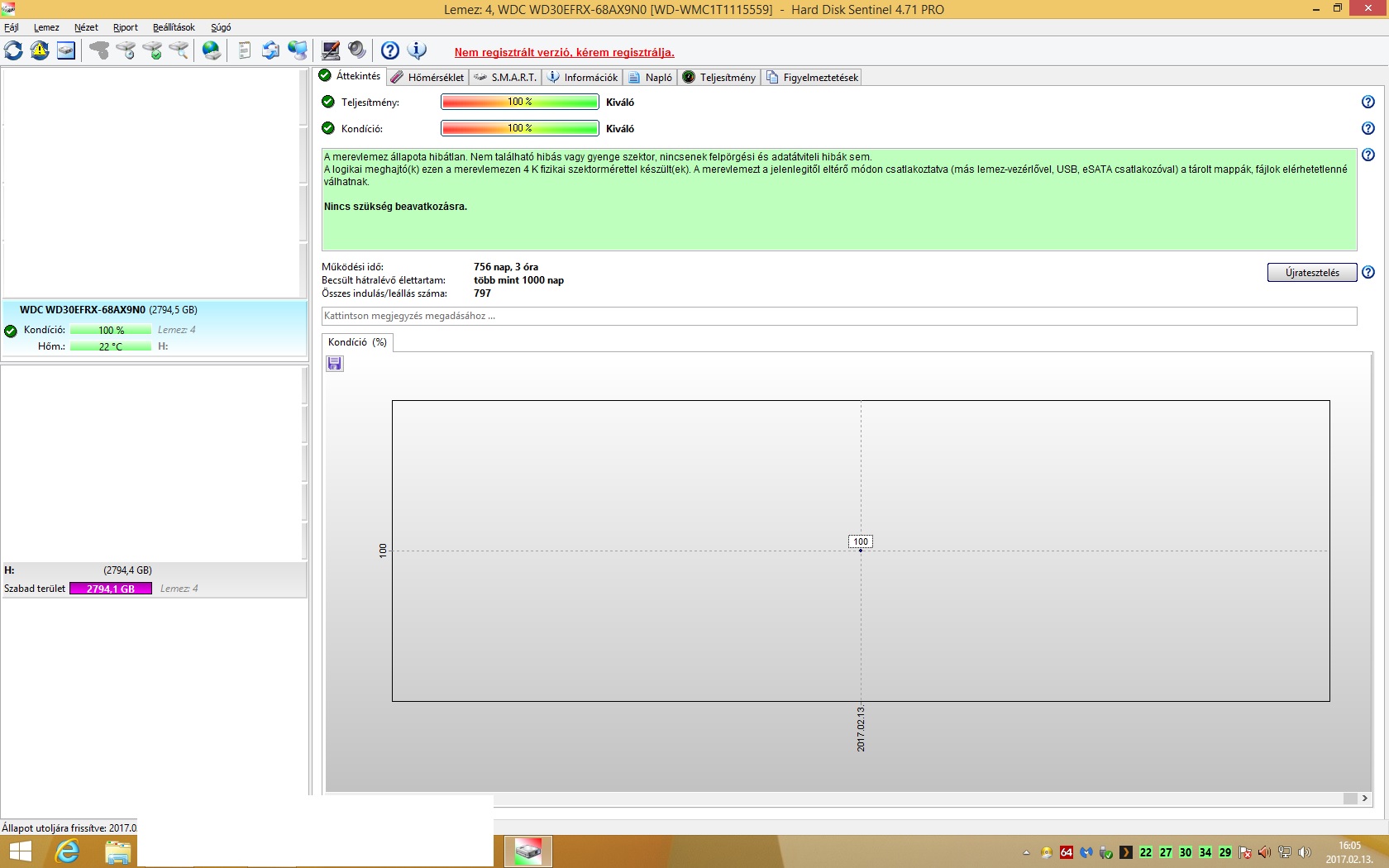Click the disk with clock toolbar icon
The height and width of the screenshot is (868, 1389).
(126, 50)
